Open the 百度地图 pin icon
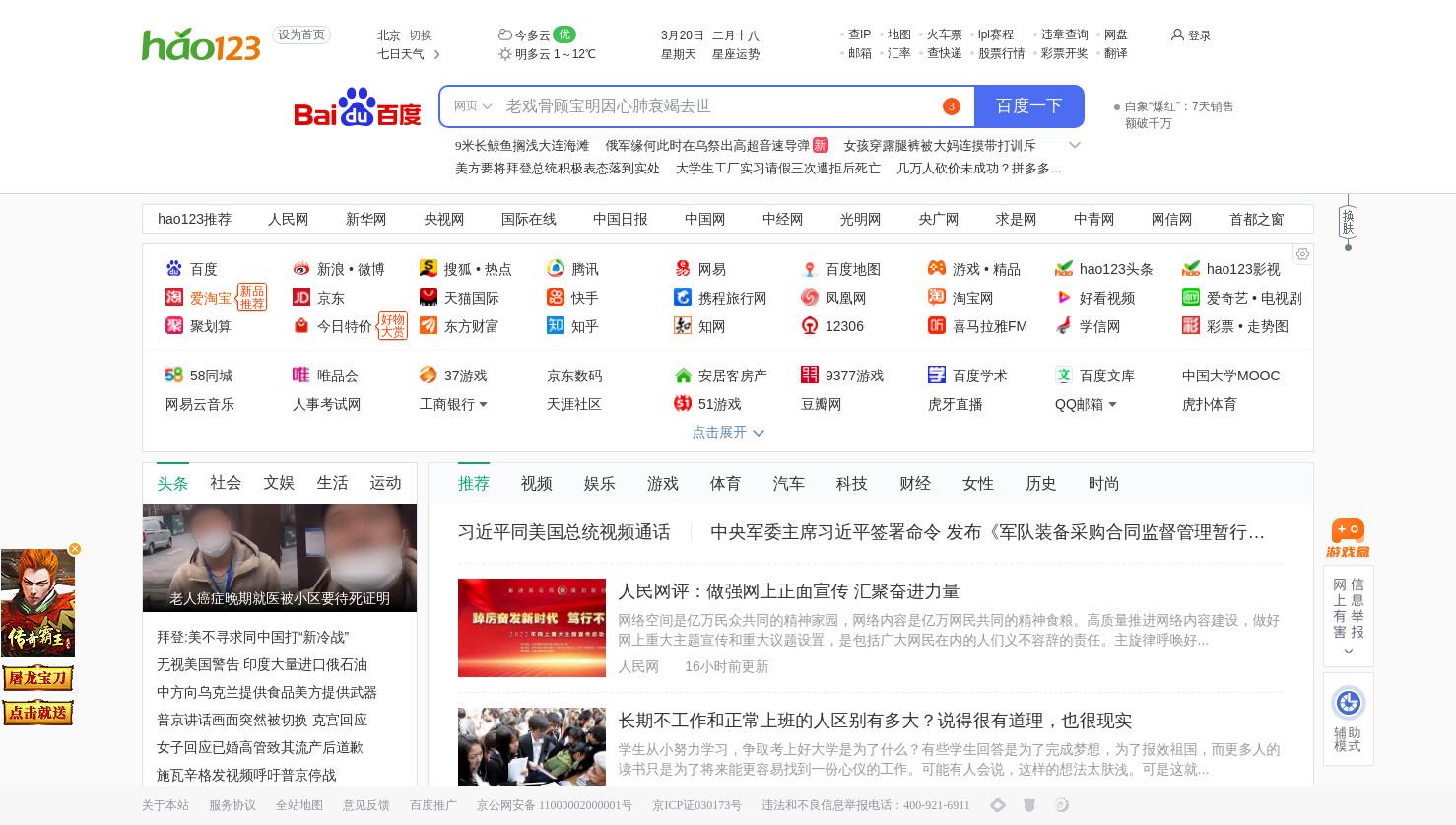This screenshot has height=825, width=1456. [x=810, y=268]
